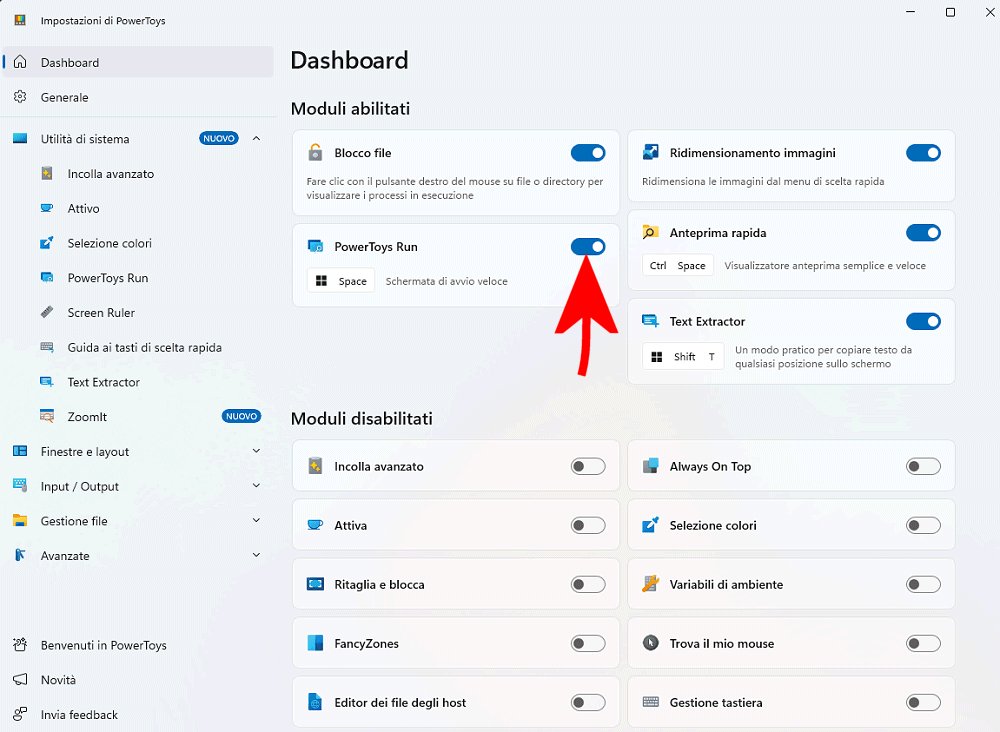
Task: Click the Win+Space shortcut on PowerToys Run card
Action: 341,281
